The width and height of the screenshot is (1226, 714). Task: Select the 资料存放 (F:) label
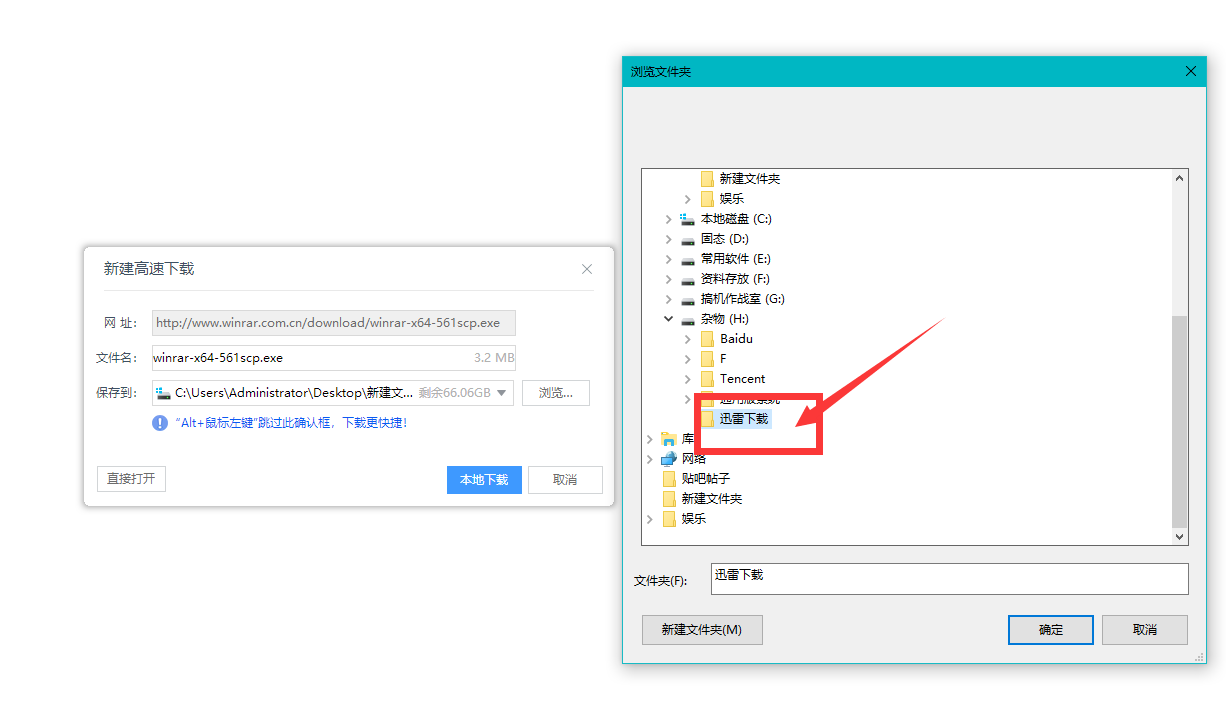[735, 279]
